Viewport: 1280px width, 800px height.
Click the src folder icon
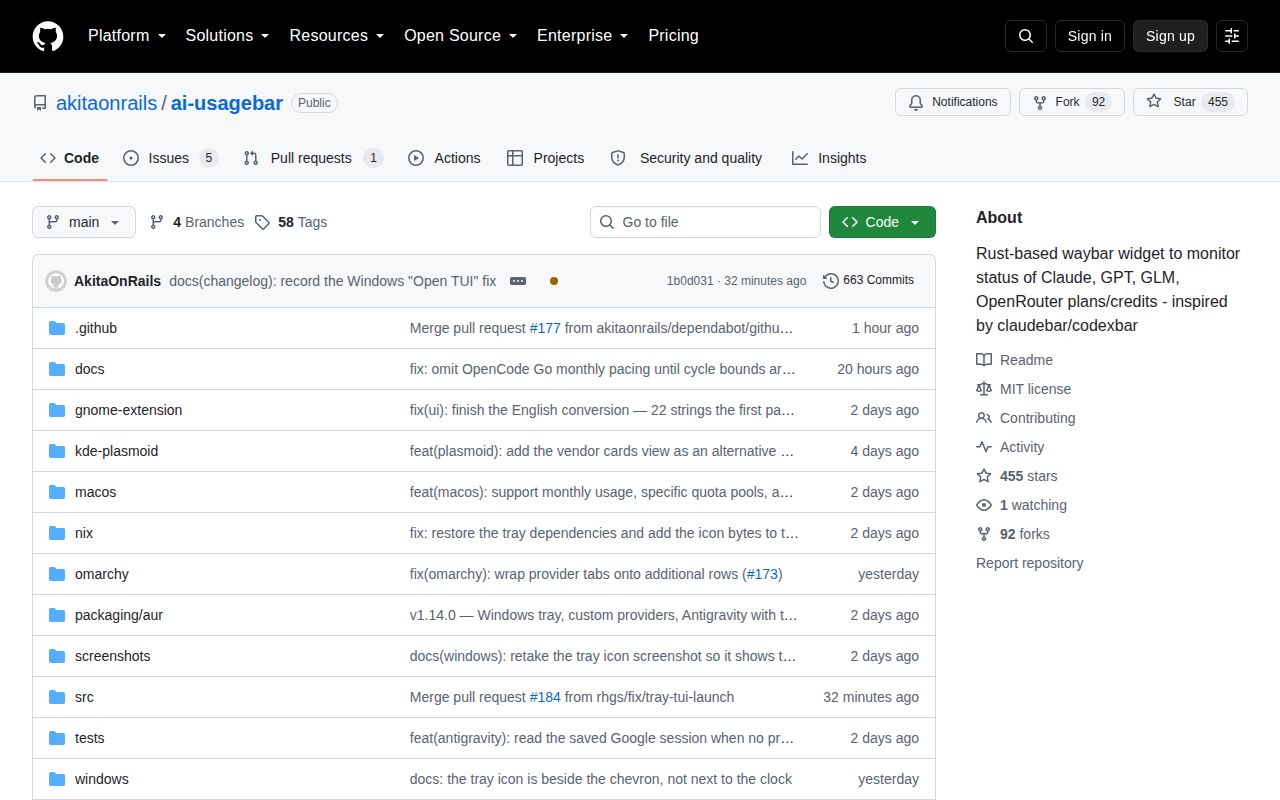(57, 697)
